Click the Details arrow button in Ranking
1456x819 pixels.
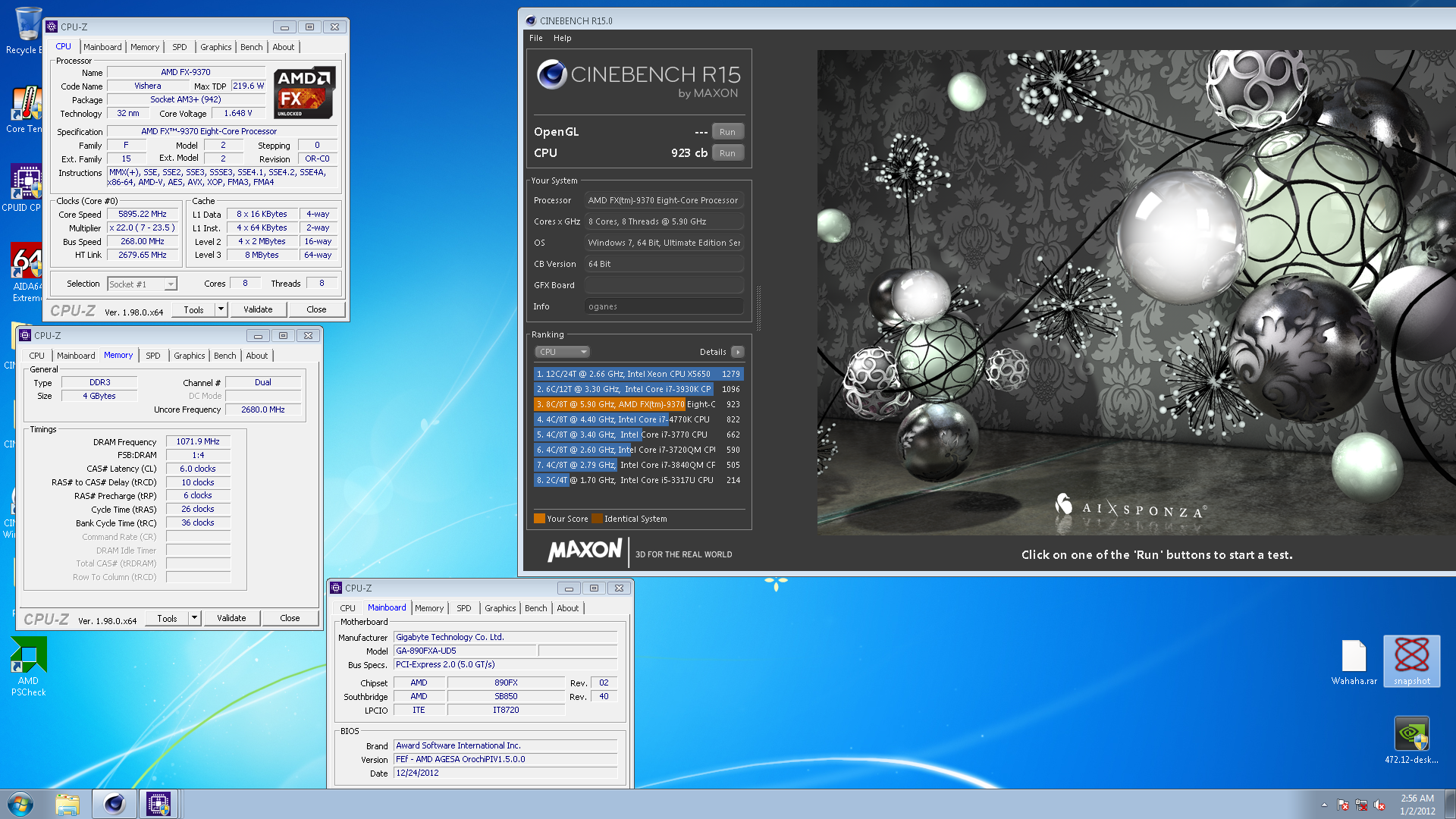coord(737,352)
